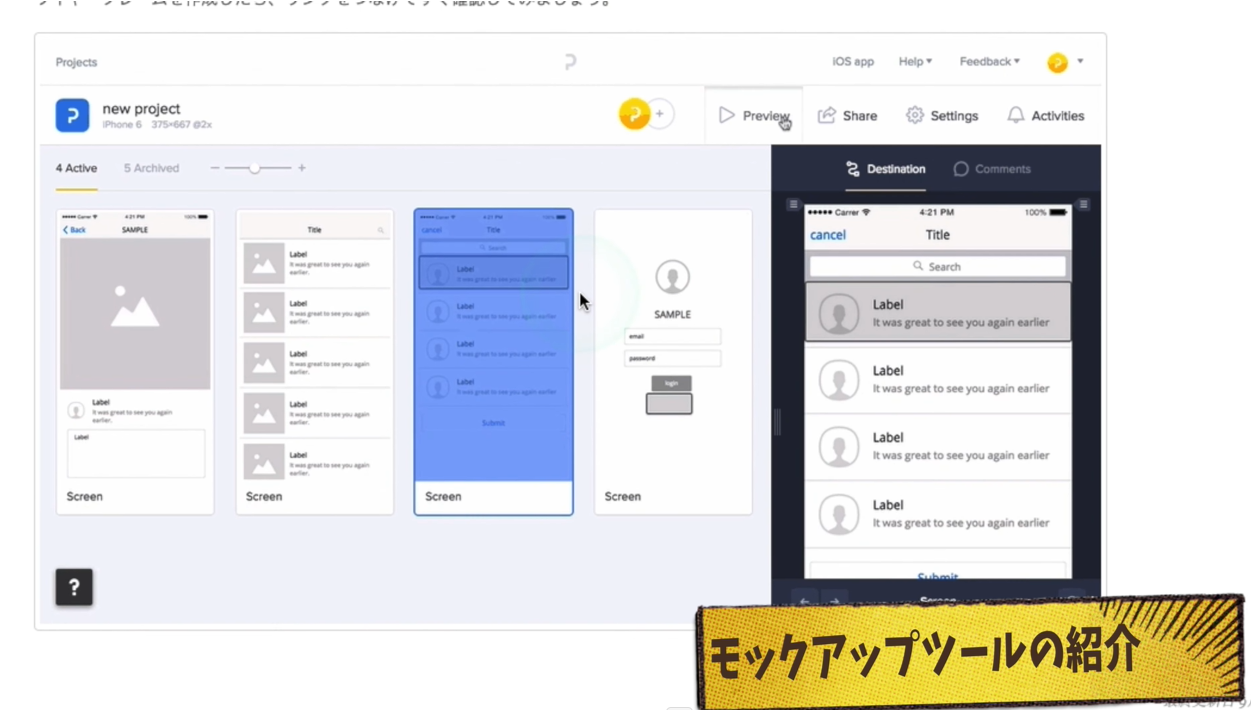Click the third row's avatar icon in preview
The width and height of the screenshot is (1251, 710).
(839, 447)
